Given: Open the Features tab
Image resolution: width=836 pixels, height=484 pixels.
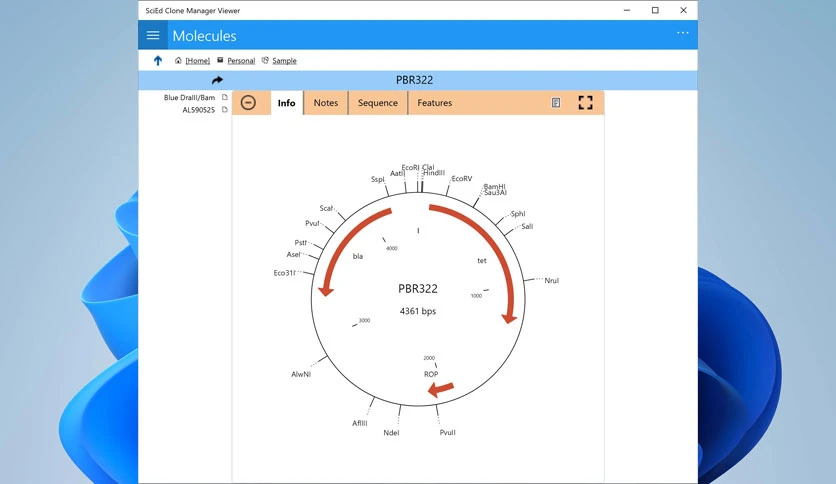Looking at the screenshot, I should [435, 103].
